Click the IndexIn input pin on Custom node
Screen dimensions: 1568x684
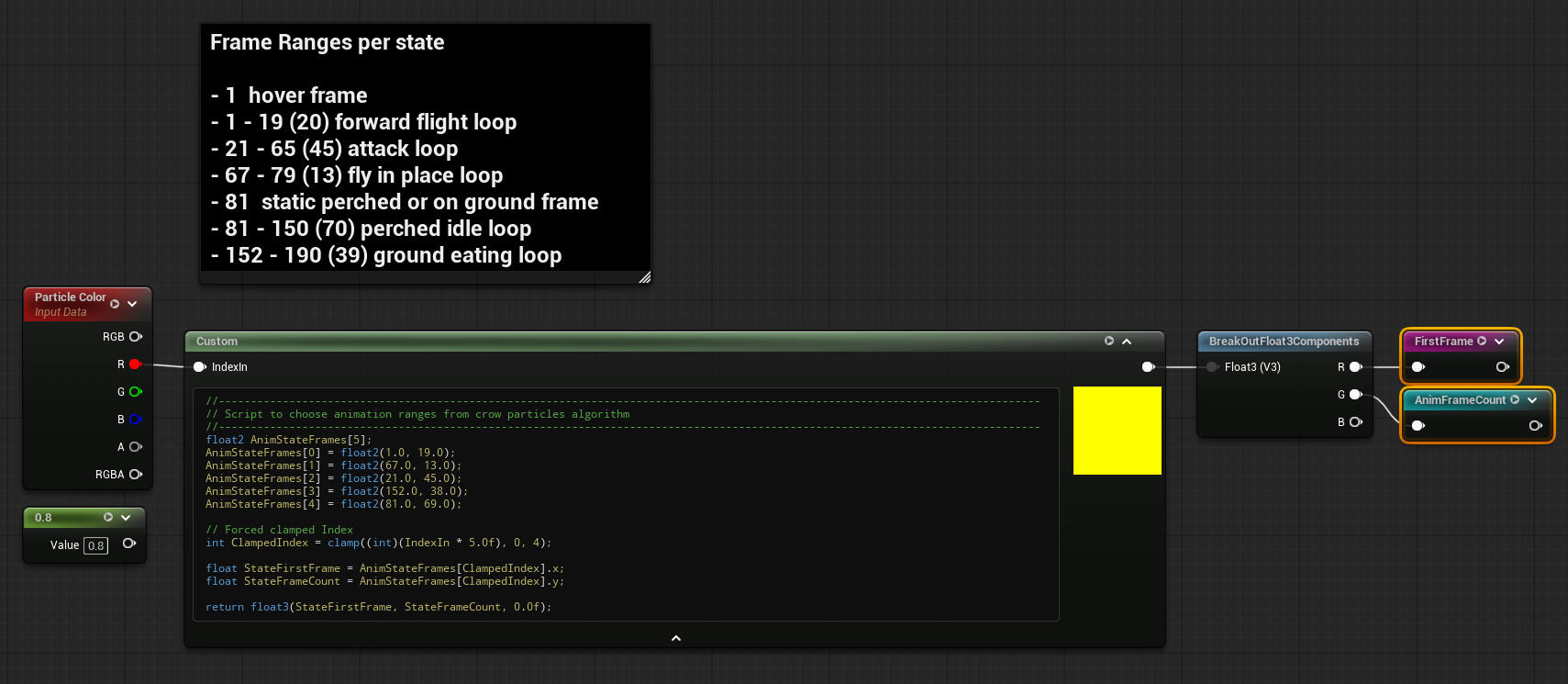(199, 367)
